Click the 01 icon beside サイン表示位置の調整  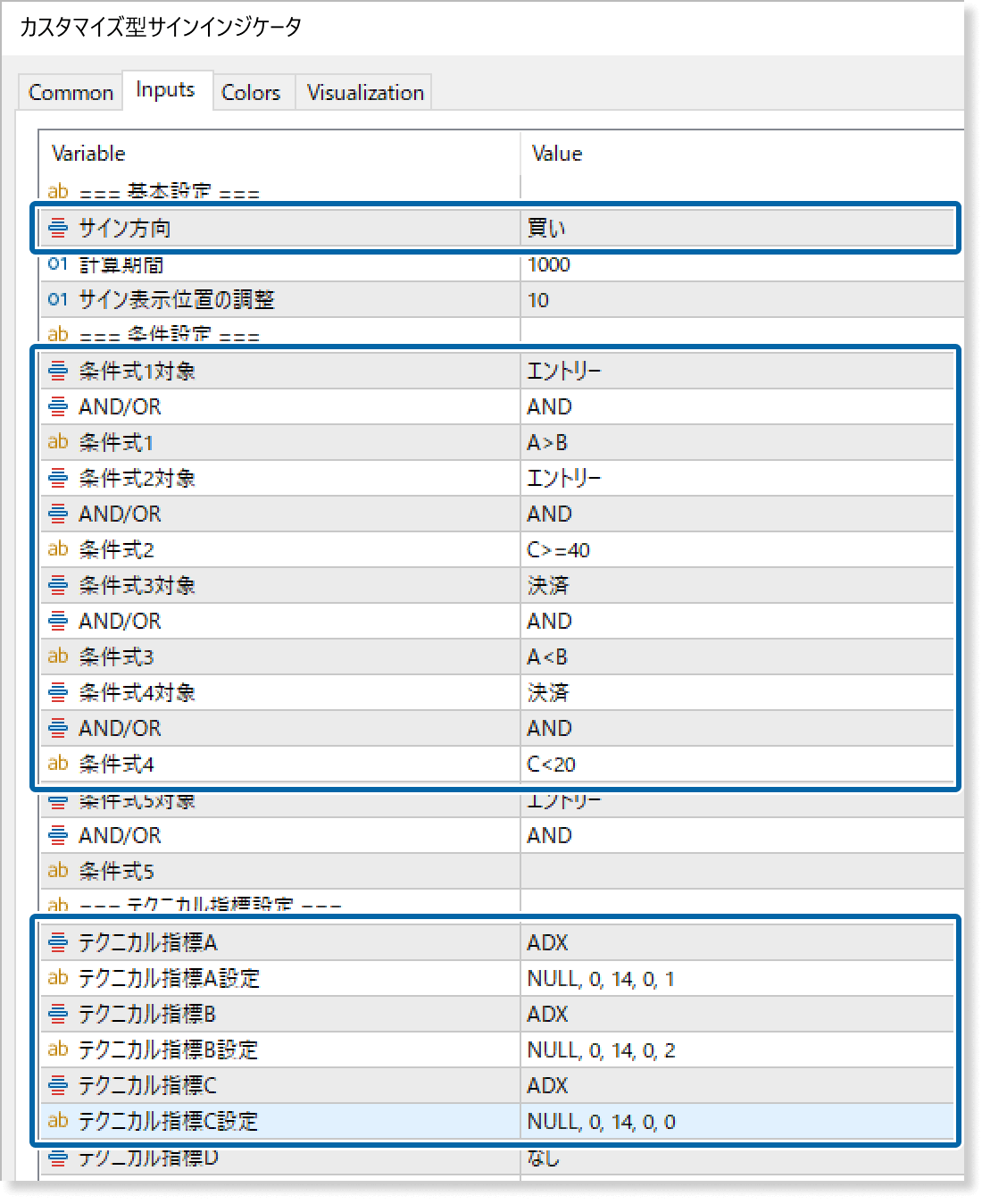click(58, 299)
